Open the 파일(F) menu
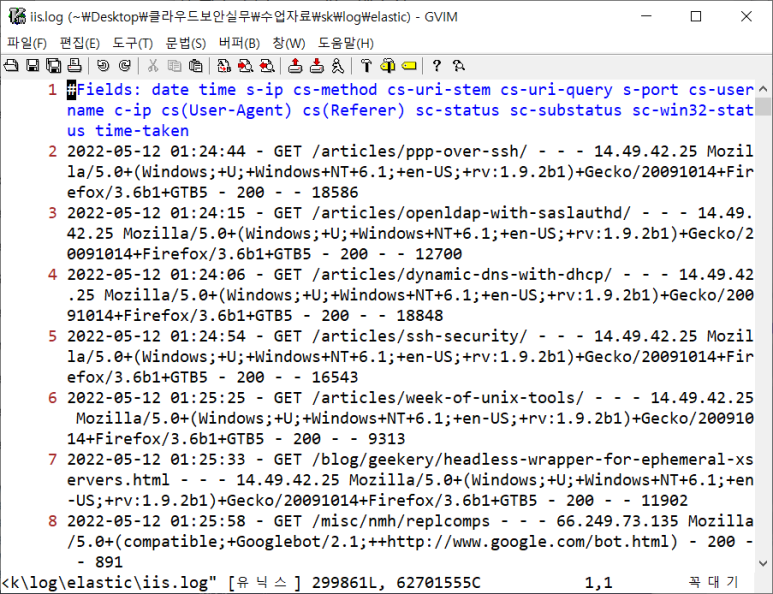The image size is (773, 594). click(27, 43)
